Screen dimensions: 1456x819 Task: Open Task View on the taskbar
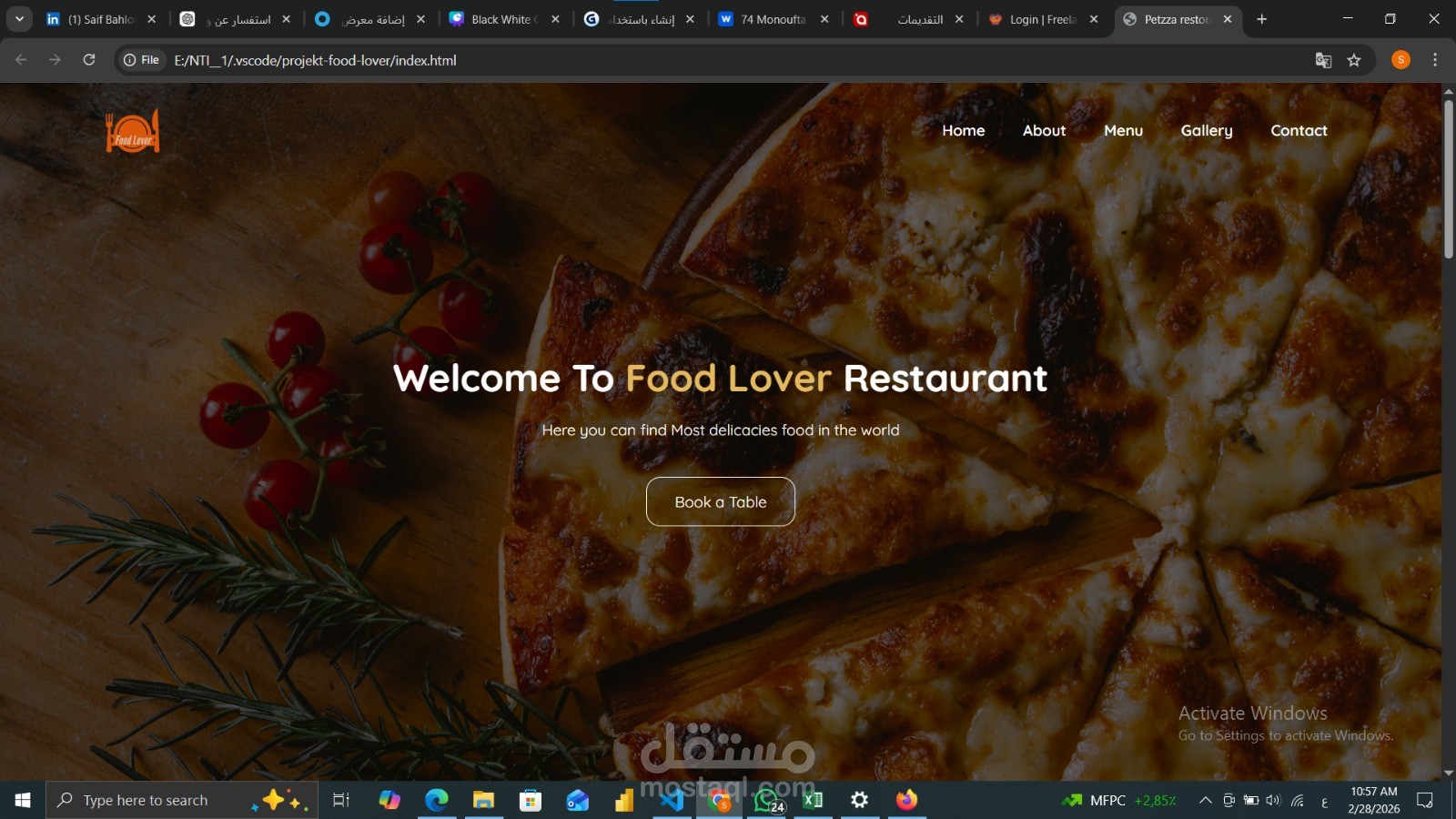point(341,800)
